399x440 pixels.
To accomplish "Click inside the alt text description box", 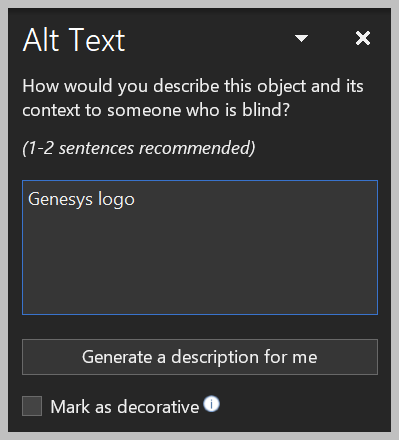I will pyautogui.click(x=200, y=247).
